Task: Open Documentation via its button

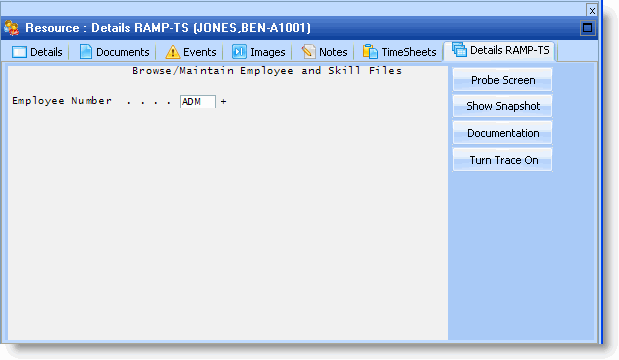Action: click(503, 133)
